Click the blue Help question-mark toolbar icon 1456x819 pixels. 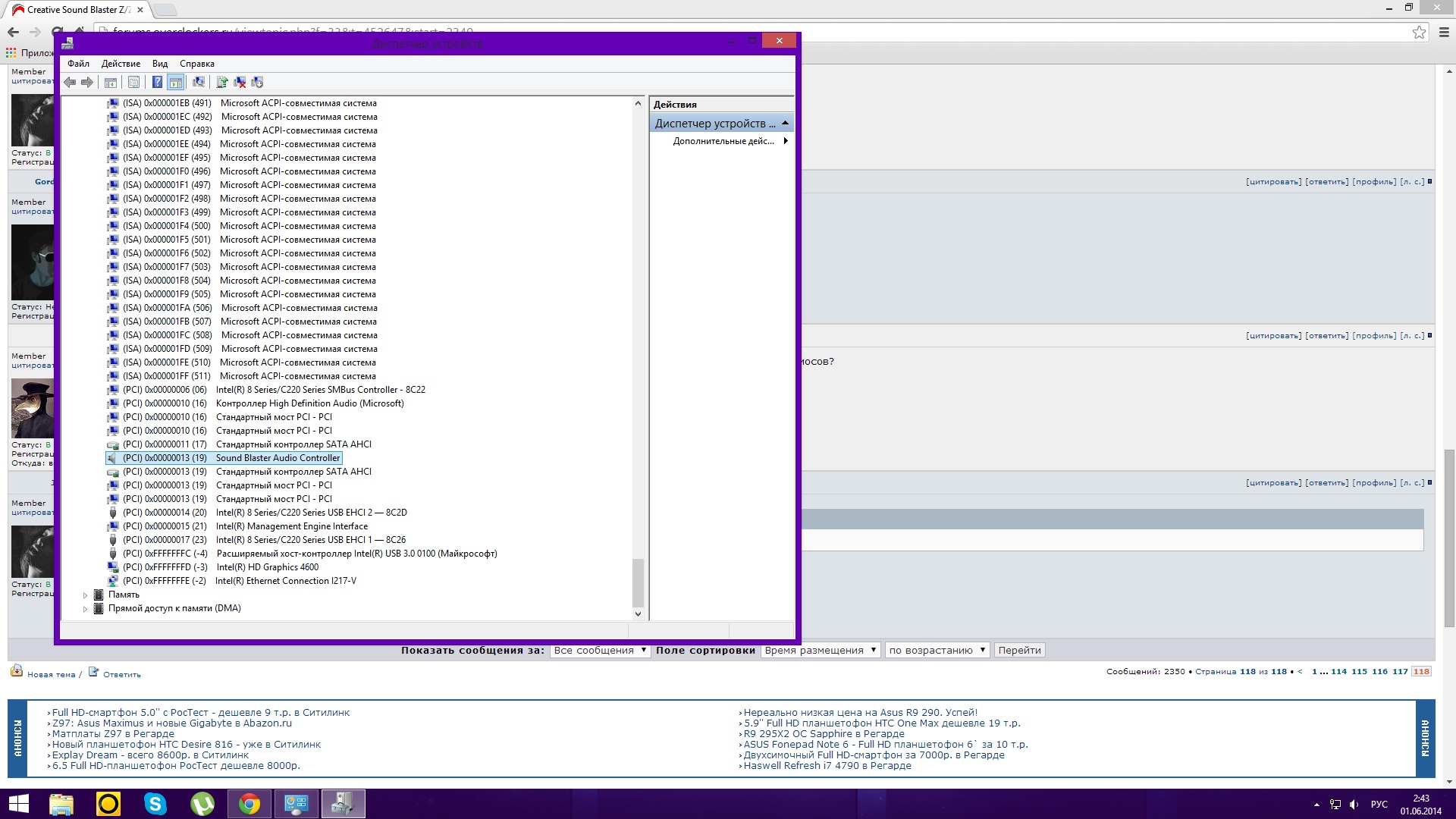pyautogui.click(x=157, y=82)
